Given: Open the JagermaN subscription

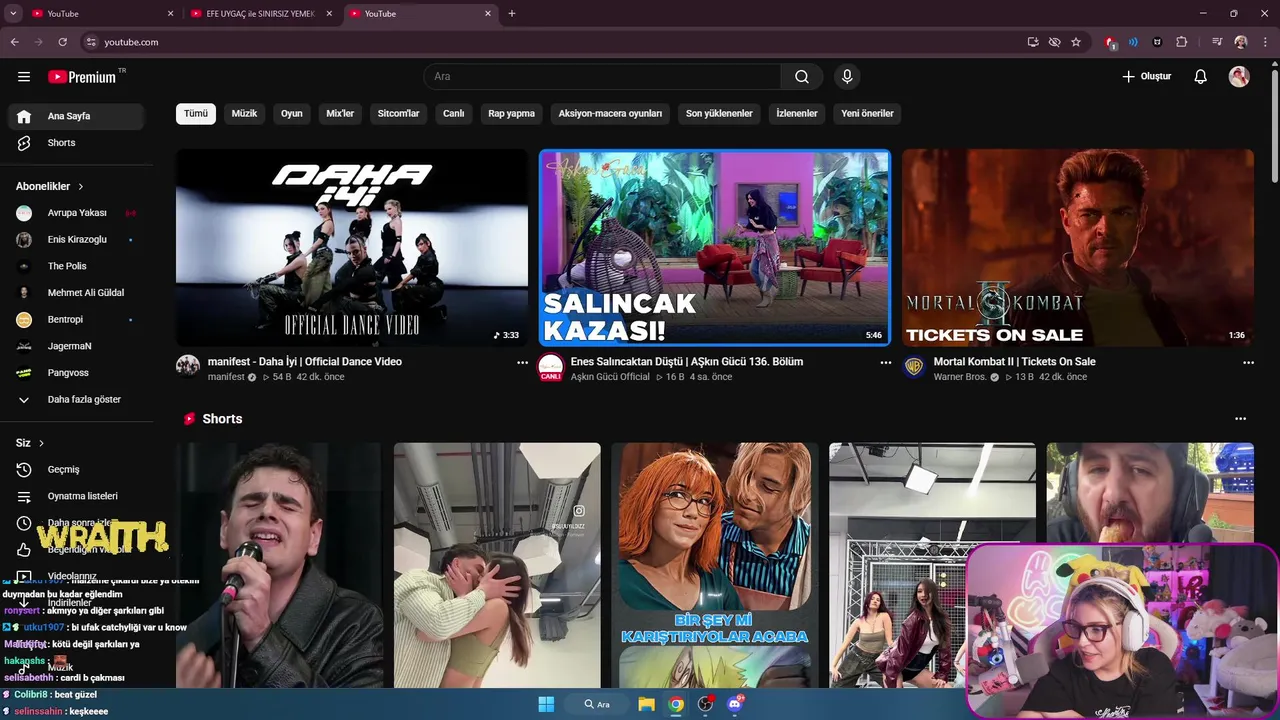Looking at the screenshot, I should [77, 346].
